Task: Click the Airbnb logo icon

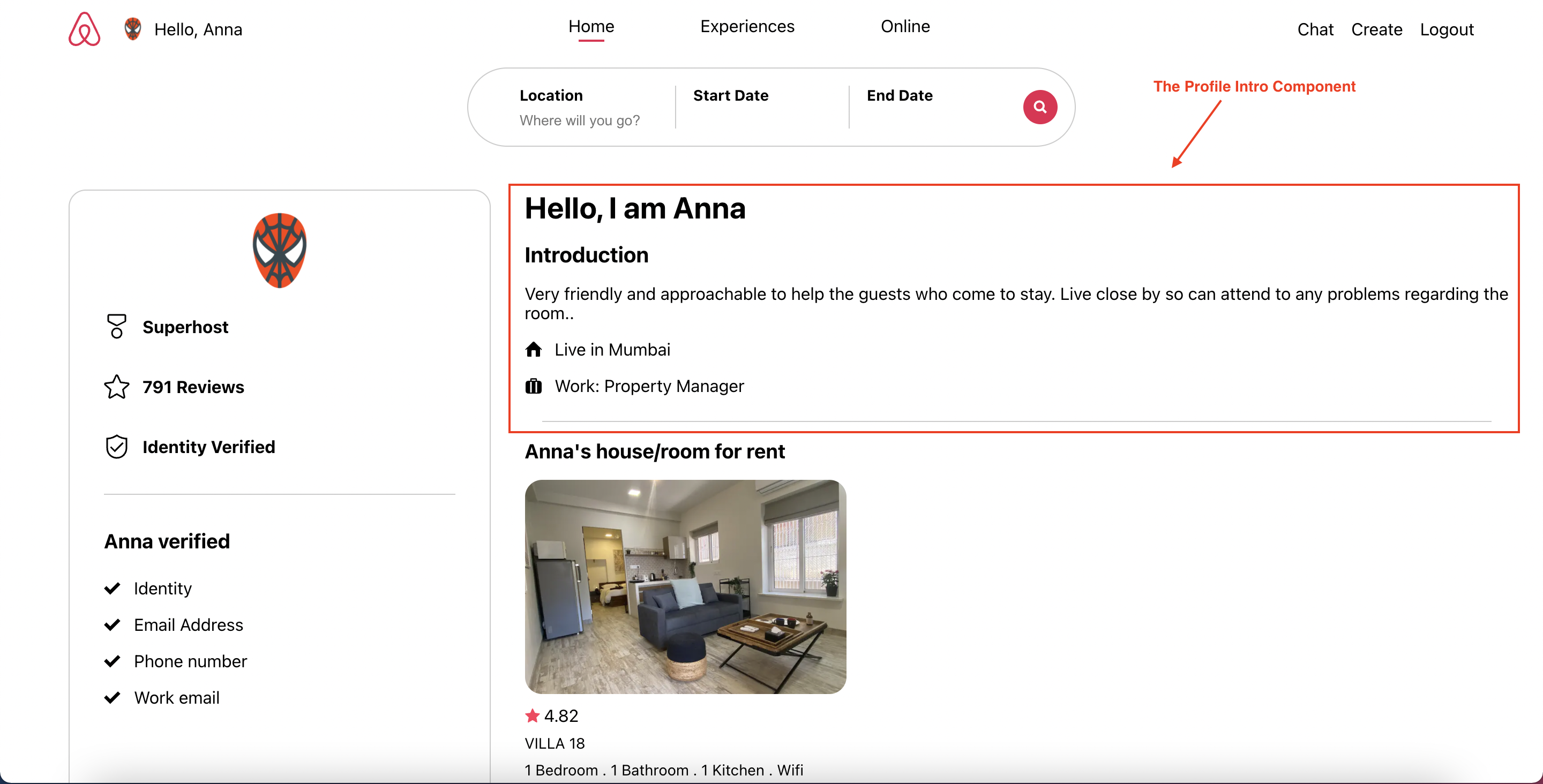Action: pyautogui.click(x=82, y=29)
